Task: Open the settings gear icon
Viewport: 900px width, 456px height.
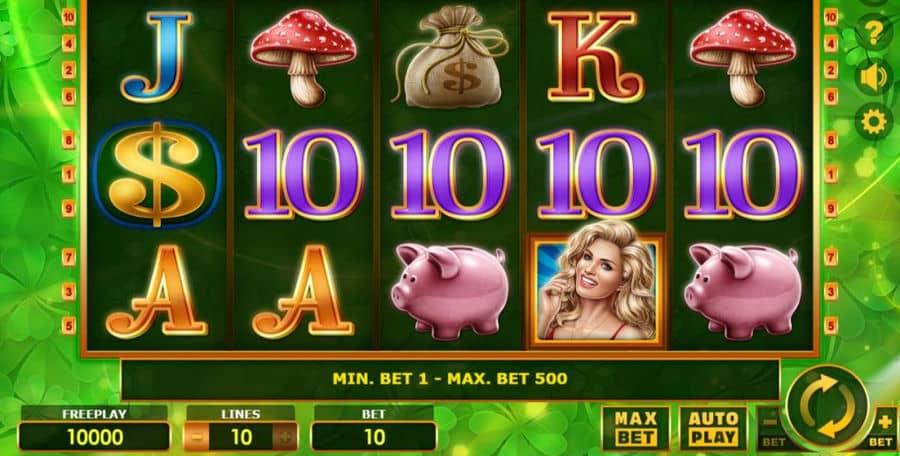Action: point(873,122)
